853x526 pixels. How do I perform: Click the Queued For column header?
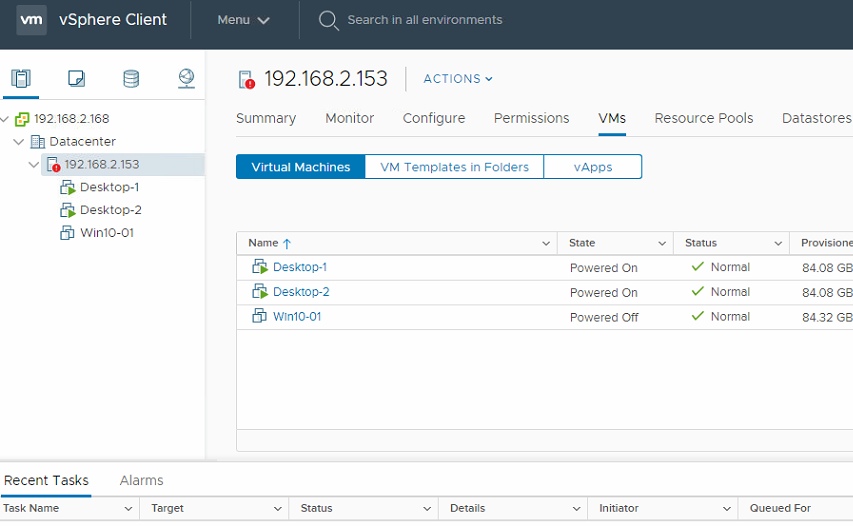click(x=780, y=509)
